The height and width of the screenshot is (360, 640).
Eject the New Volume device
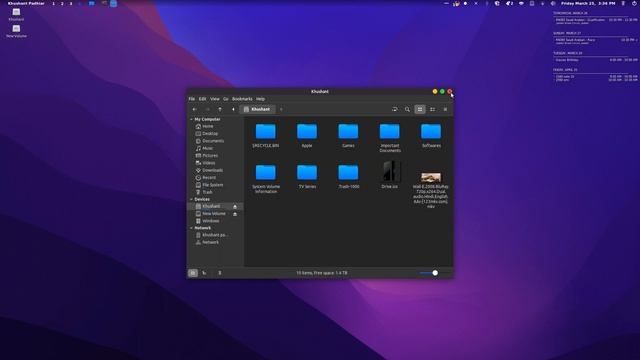click(x=235, y=214)
